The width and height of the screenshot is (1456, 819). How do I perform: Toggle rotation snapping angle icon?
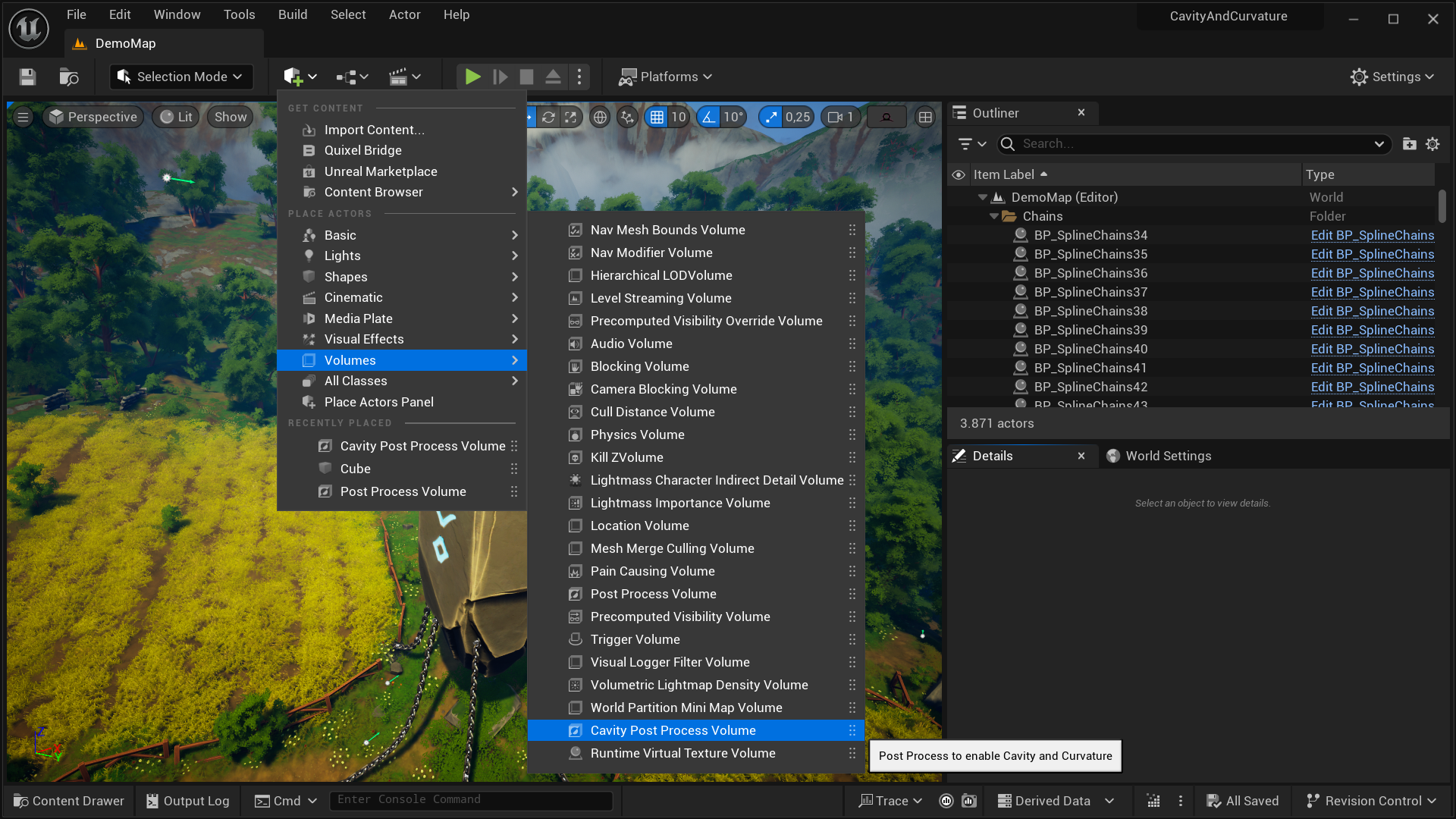coord(708,117)
